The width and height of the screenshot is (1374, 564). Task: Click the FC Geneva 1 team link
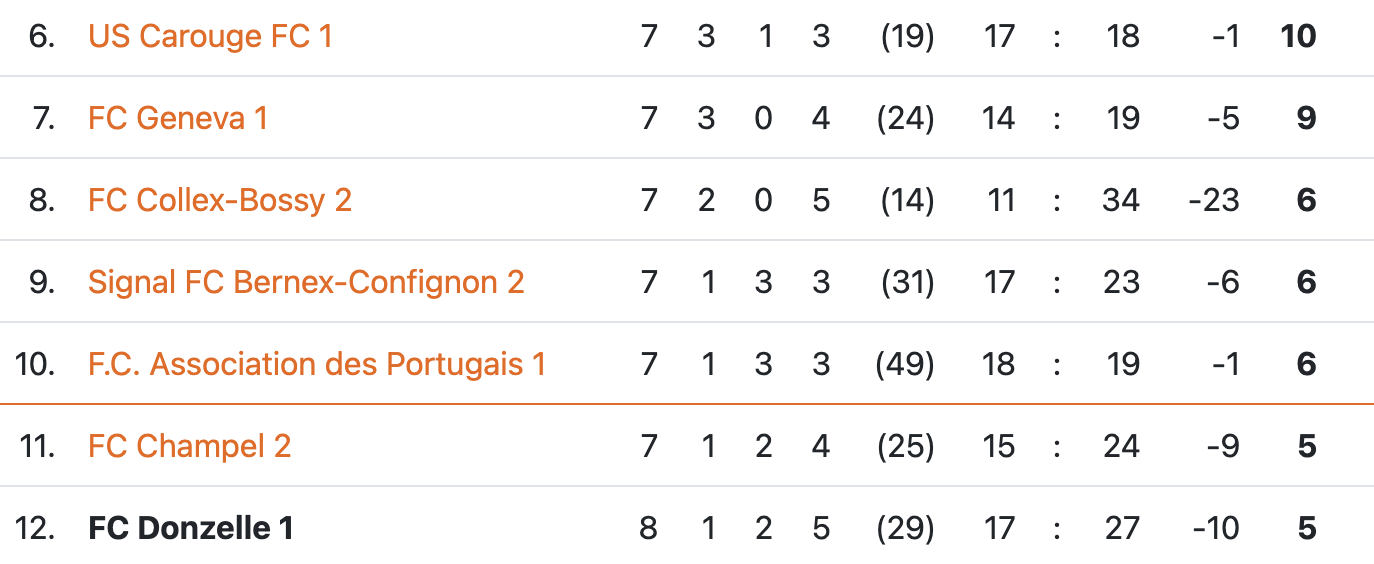(178, 119)
